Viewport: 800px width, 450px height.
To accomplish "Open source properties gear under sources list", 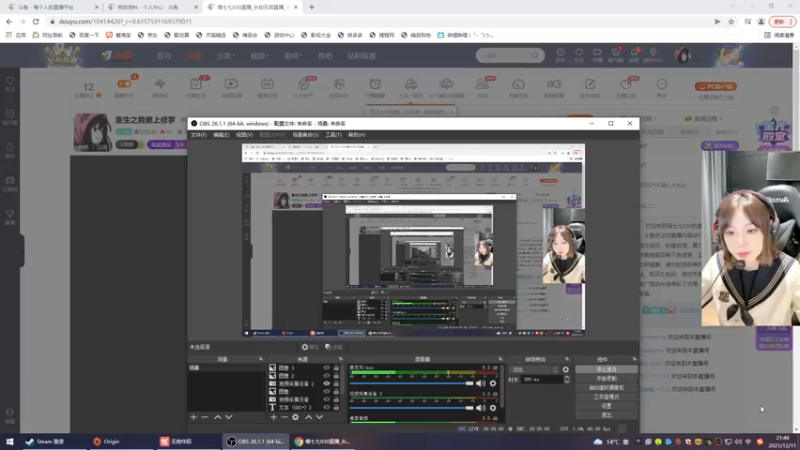I will [295, 417].
